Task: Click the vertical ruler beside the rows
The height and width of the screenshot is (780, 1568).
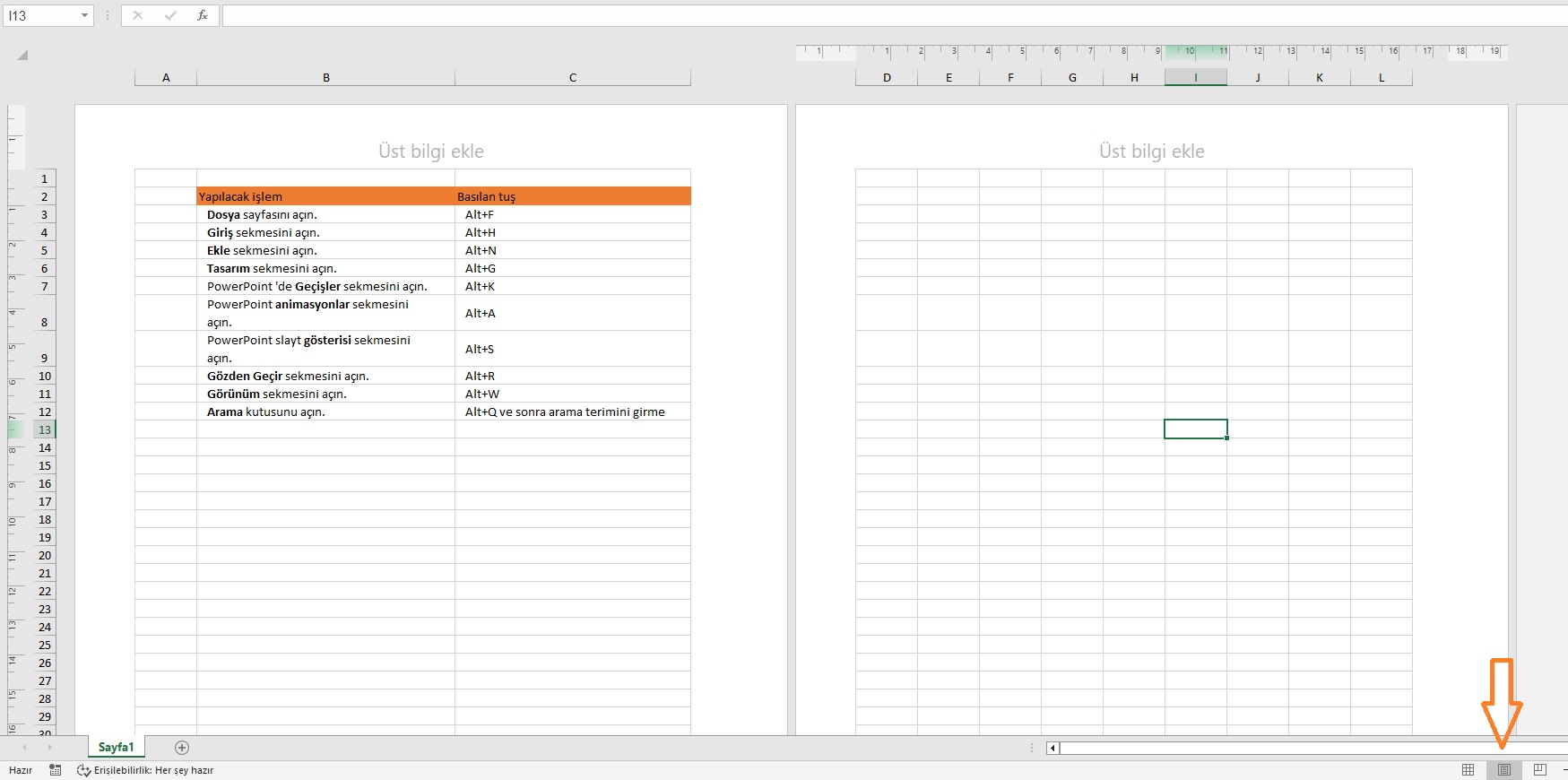Action: (15, 420)
